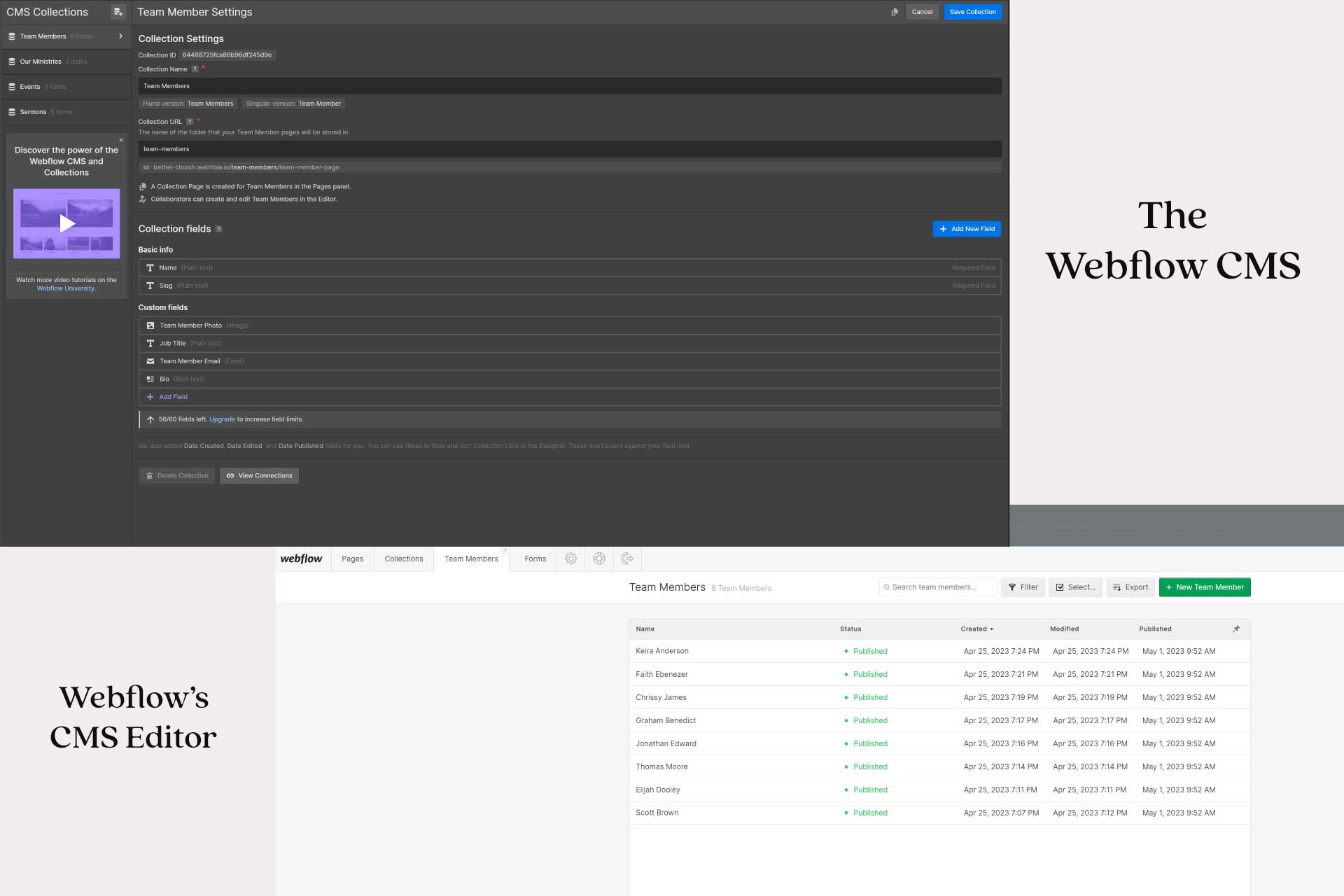Click the search team members input field
This screenshot has width=1344, height=896.
click(x=938, y=587)
